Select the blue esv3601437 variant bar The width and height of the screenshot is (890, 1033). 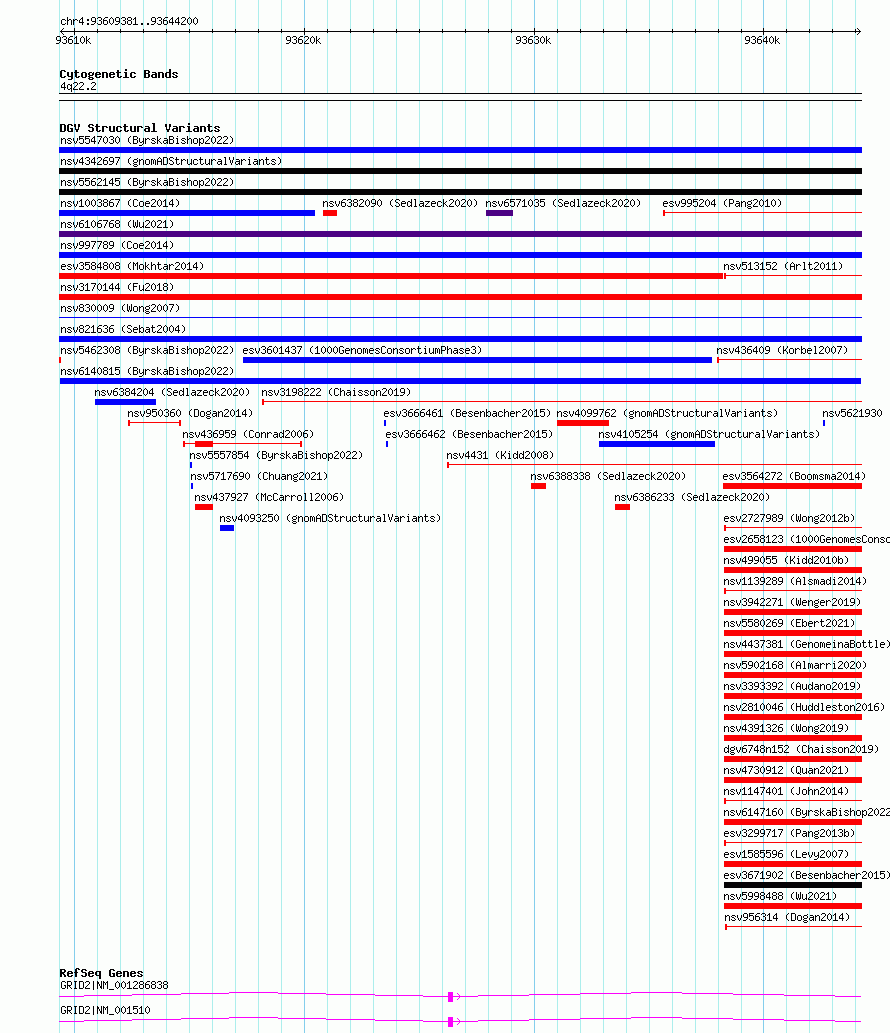point(478,360)
